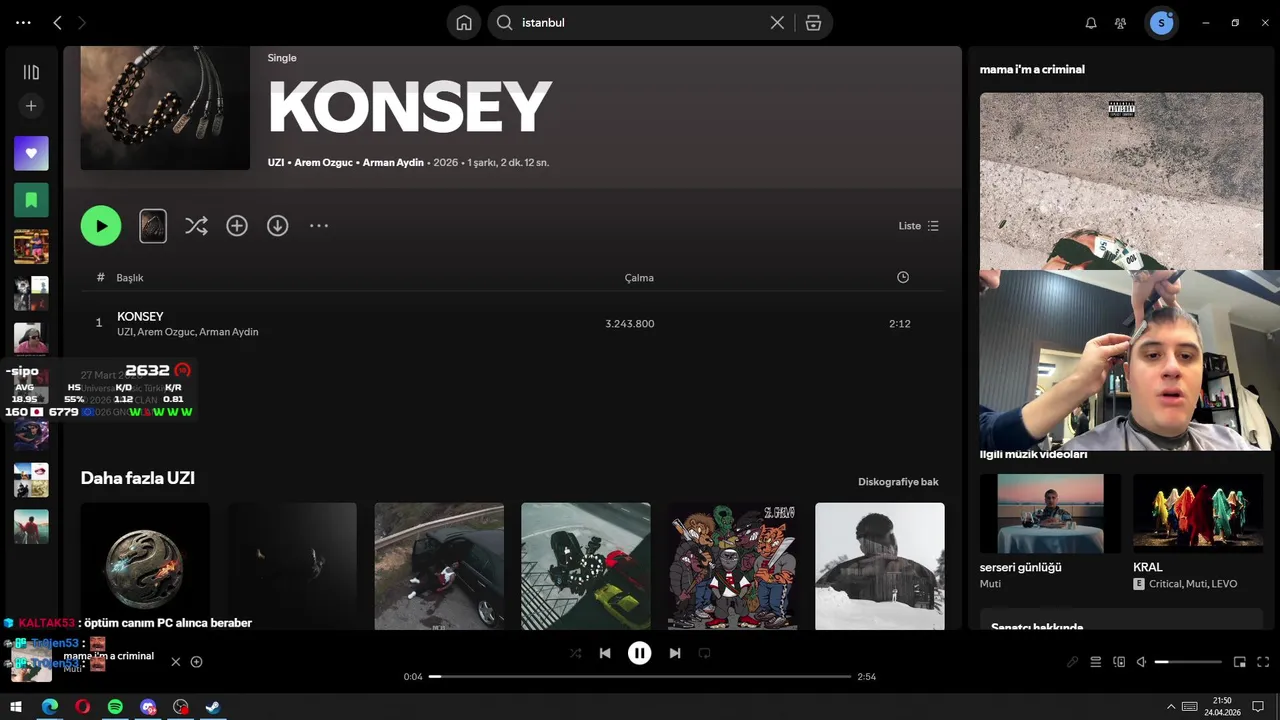
Task: Open Liked Songs heart playlist
Action: coord(31,153)
